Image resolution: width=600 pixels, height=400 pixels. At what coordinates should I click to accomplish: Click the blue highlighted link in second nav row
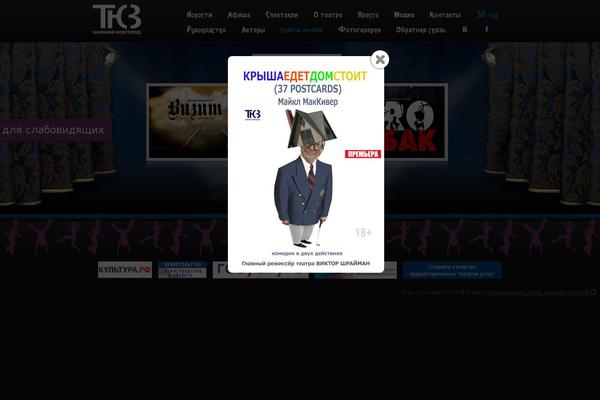302,30
